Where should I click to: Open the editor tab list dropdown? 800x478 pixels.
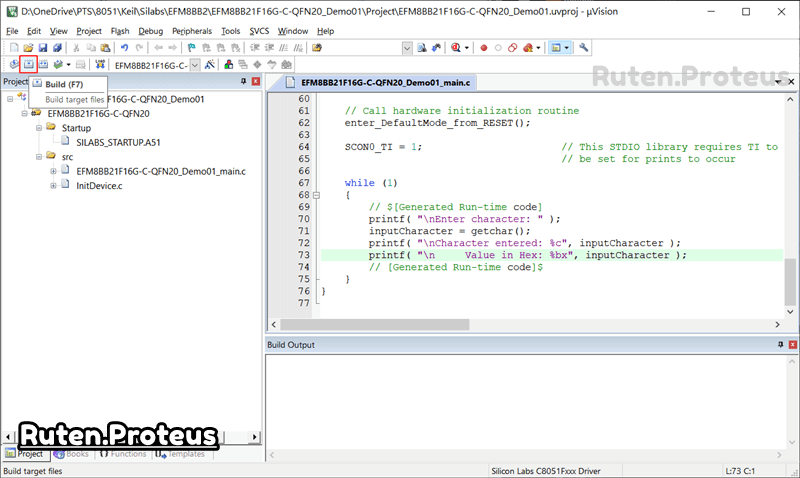778,82
